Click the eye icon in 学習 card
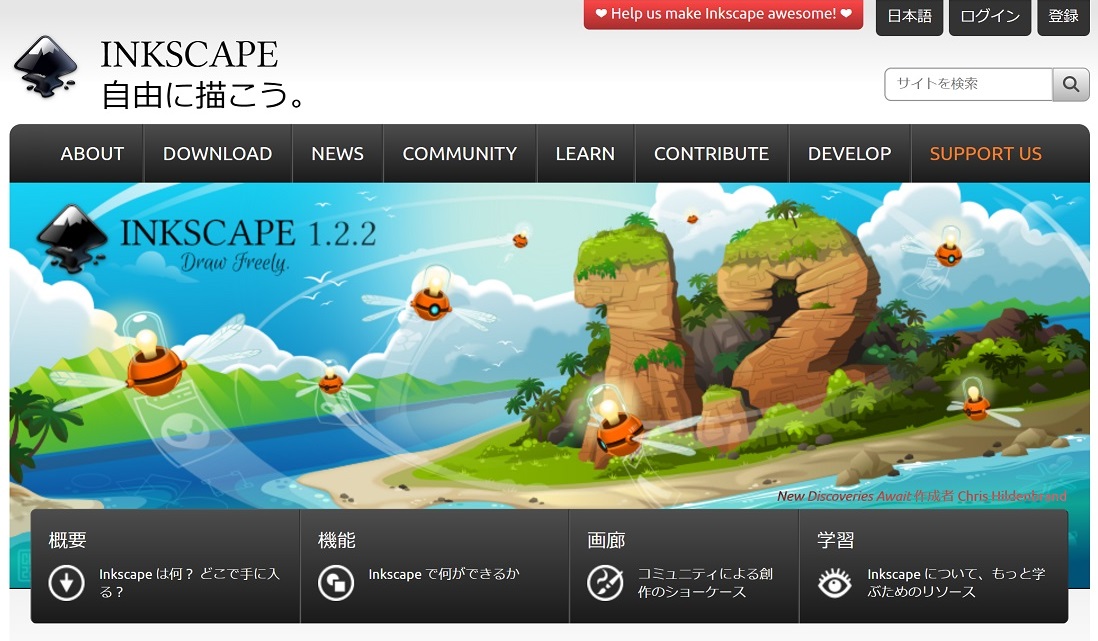 click(x=835, y=582)
